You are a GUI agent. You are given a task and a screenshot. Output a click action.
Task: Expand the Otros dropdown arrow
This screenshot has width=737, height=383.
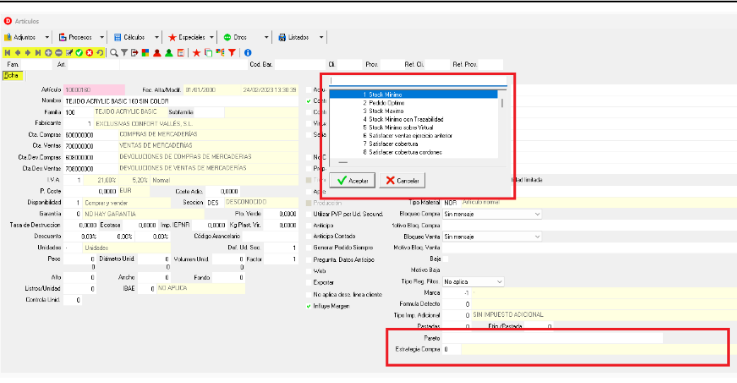click(266, 37)
